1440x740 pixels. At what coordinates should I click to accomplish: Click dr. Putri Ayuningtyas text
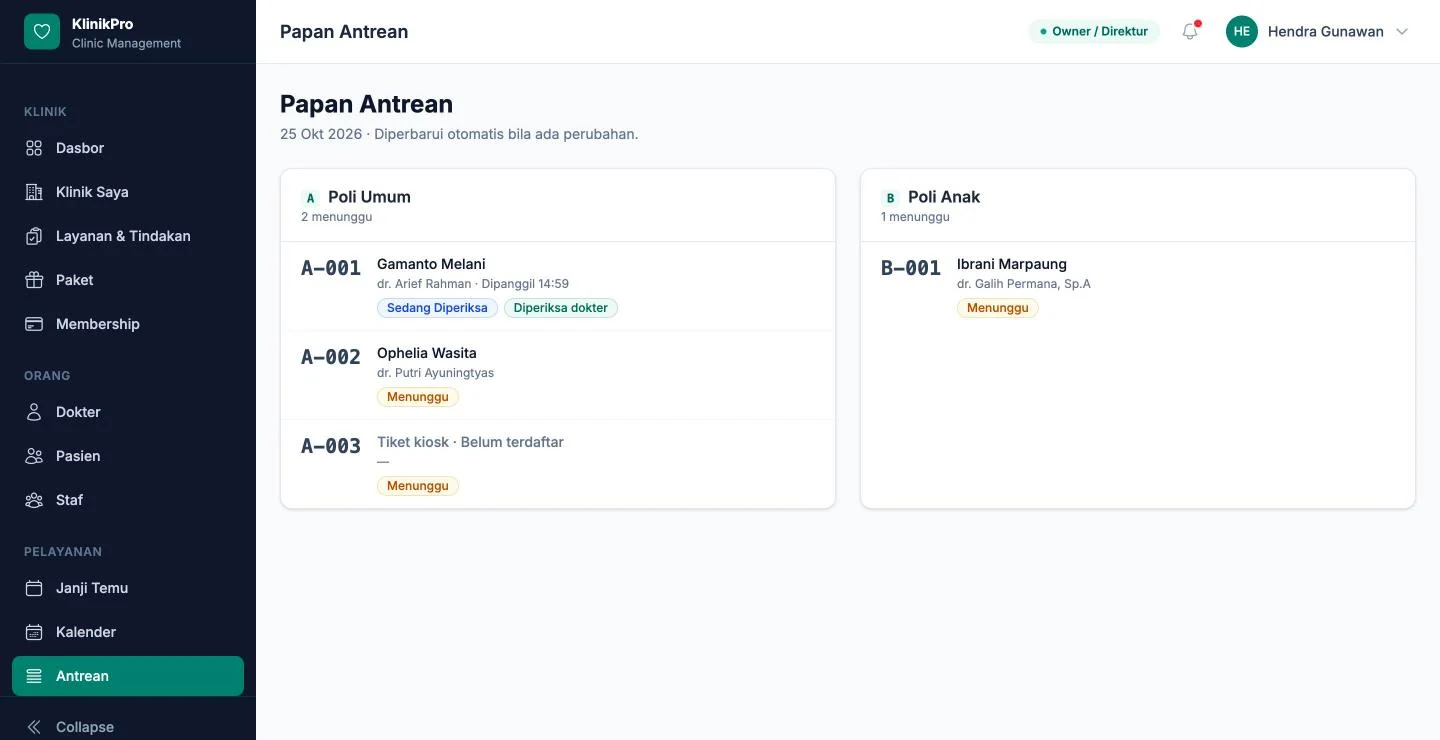(435, 373)
